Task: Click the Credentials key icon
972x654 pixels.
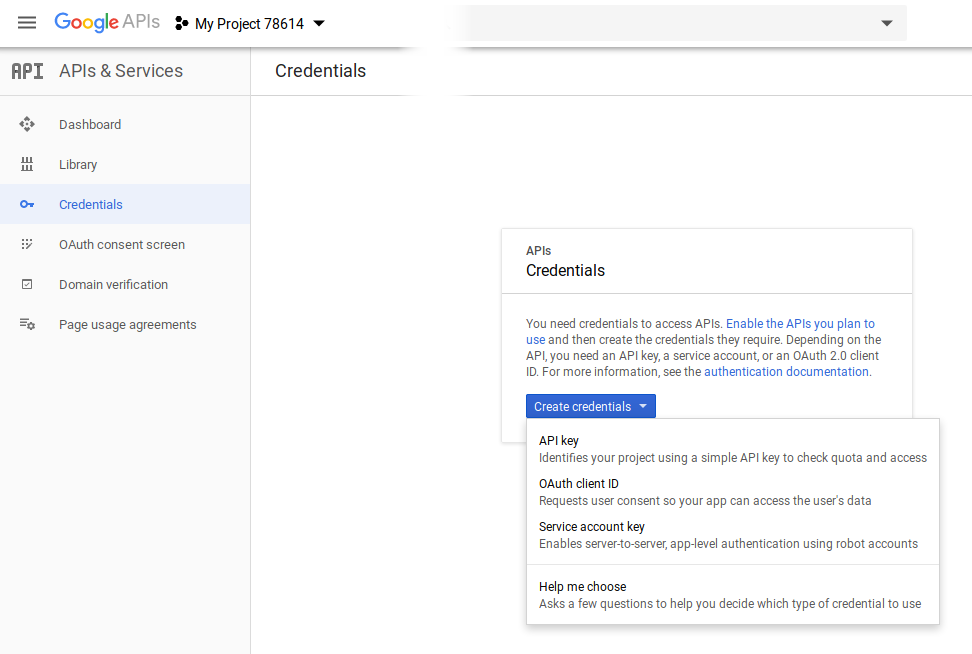Action: [x=27, y=205]
